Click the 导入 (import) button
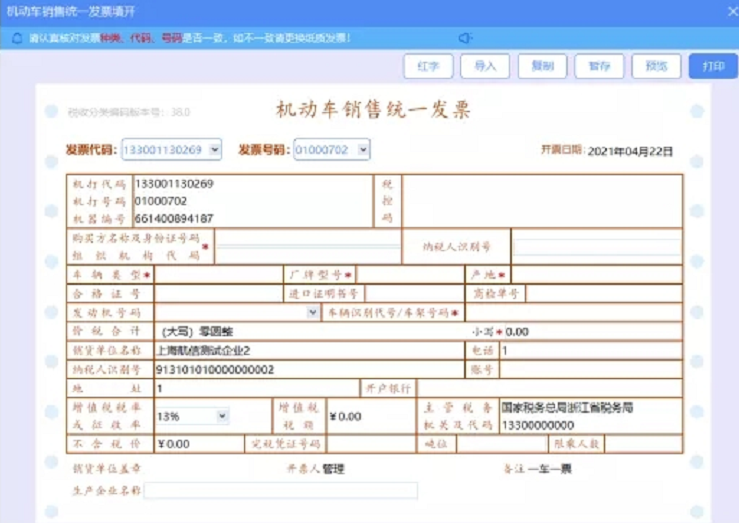The width and height of the screenshot is (739, 523). pyautogui.click(x=485, y=66)
